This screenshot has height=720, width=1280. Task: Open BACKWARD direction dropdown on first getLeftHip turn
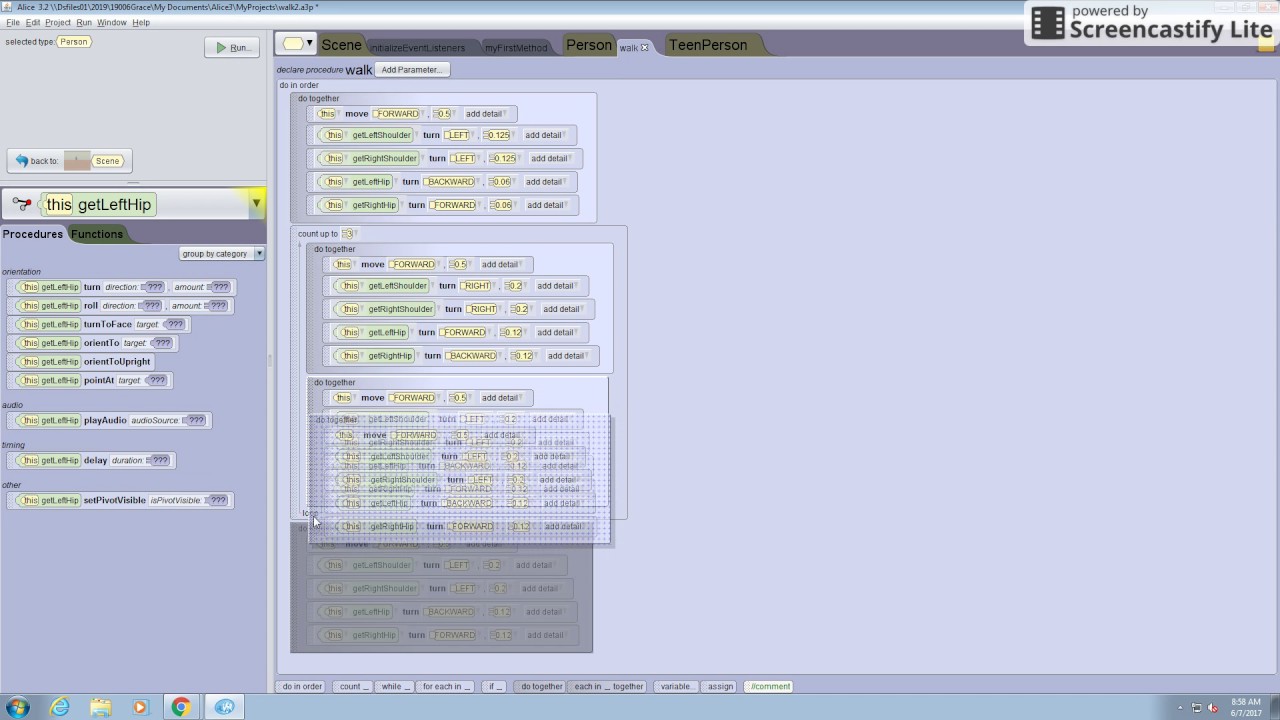[451, 182]
